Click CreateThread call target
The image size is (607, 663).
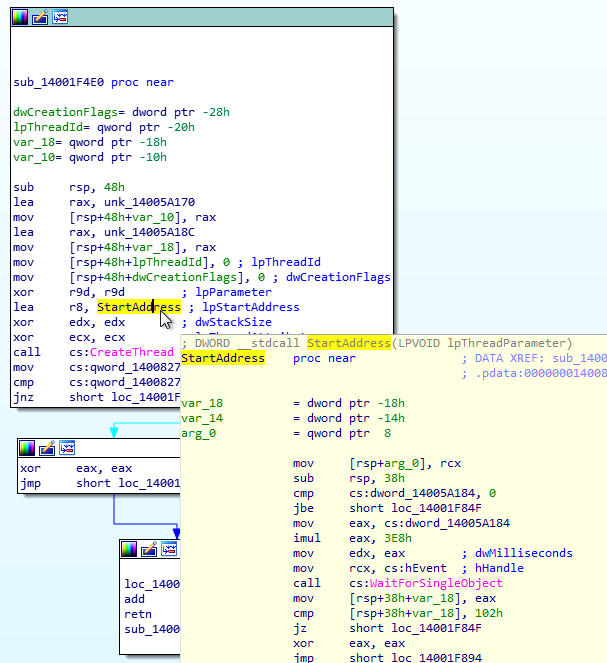pyautogui.click(x=131, y=352)
